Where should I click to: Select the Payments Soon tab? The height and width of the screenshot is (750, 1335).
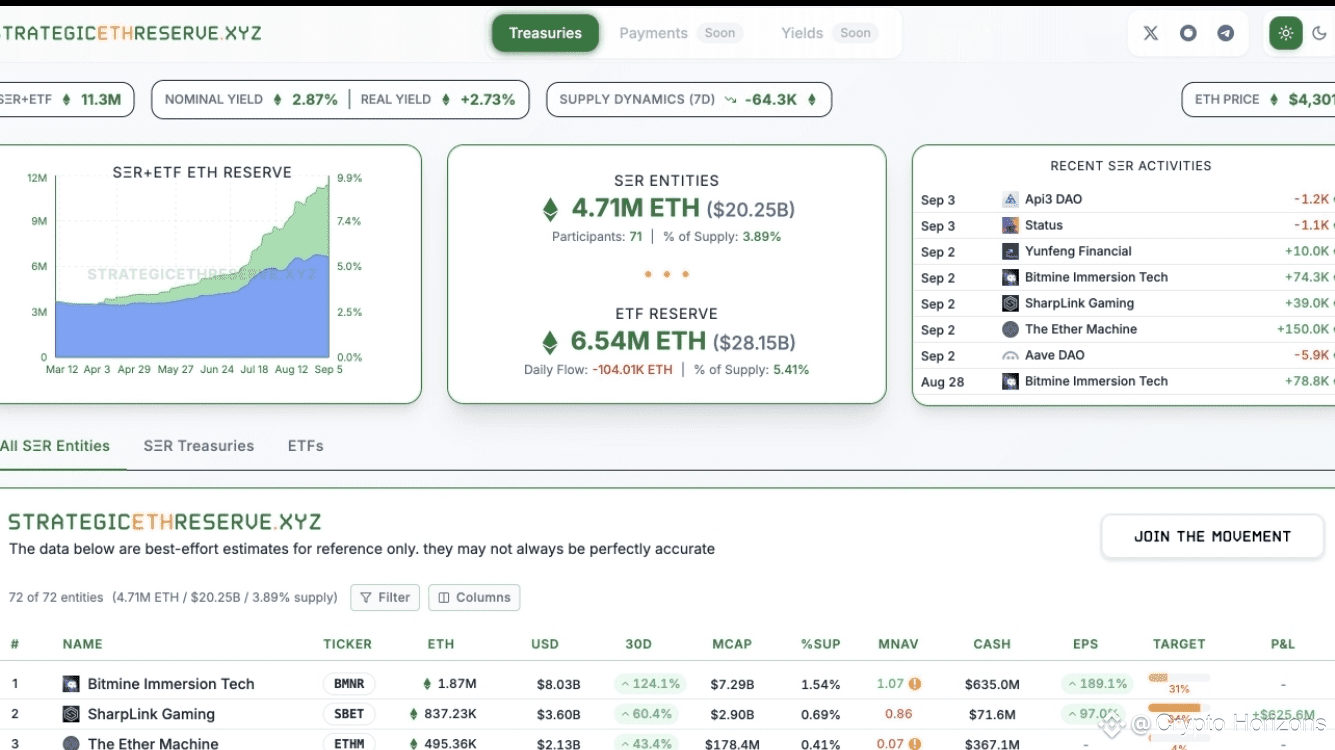click(680, 33)
